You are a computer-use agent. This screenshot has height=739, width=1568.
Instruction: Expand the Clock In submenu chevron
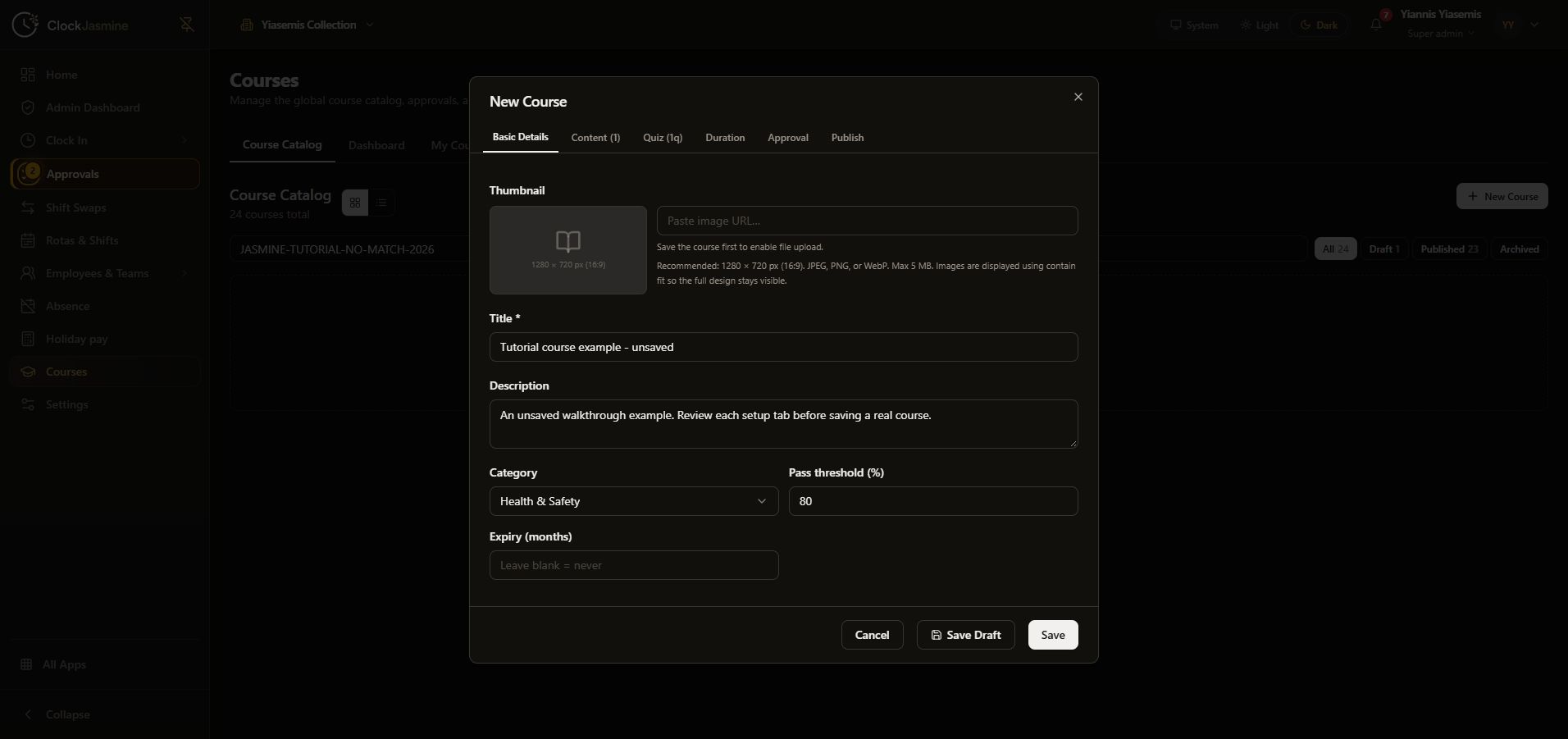(x=185, y=140)
